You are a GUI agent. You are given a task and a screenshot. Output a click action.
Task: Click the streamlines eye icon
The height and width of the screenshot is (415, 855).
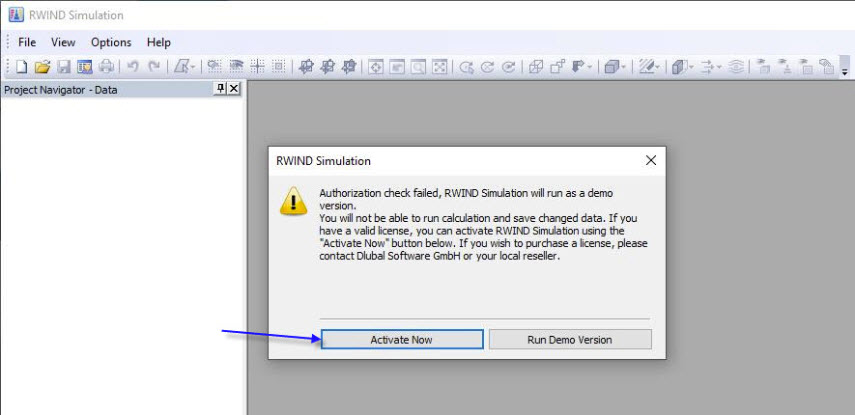point(736,67)
